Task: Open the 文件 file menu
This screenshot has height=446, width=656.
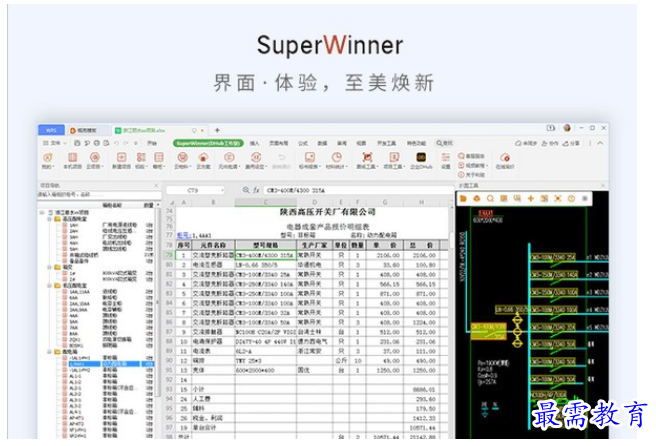Action: (x=54, y=143)
